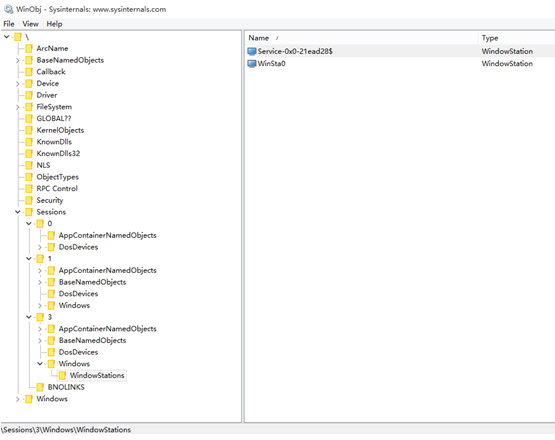Select AppContainerNamedObjects under session 0
This screenshot has height=440, width=555.
pos(107,235)
